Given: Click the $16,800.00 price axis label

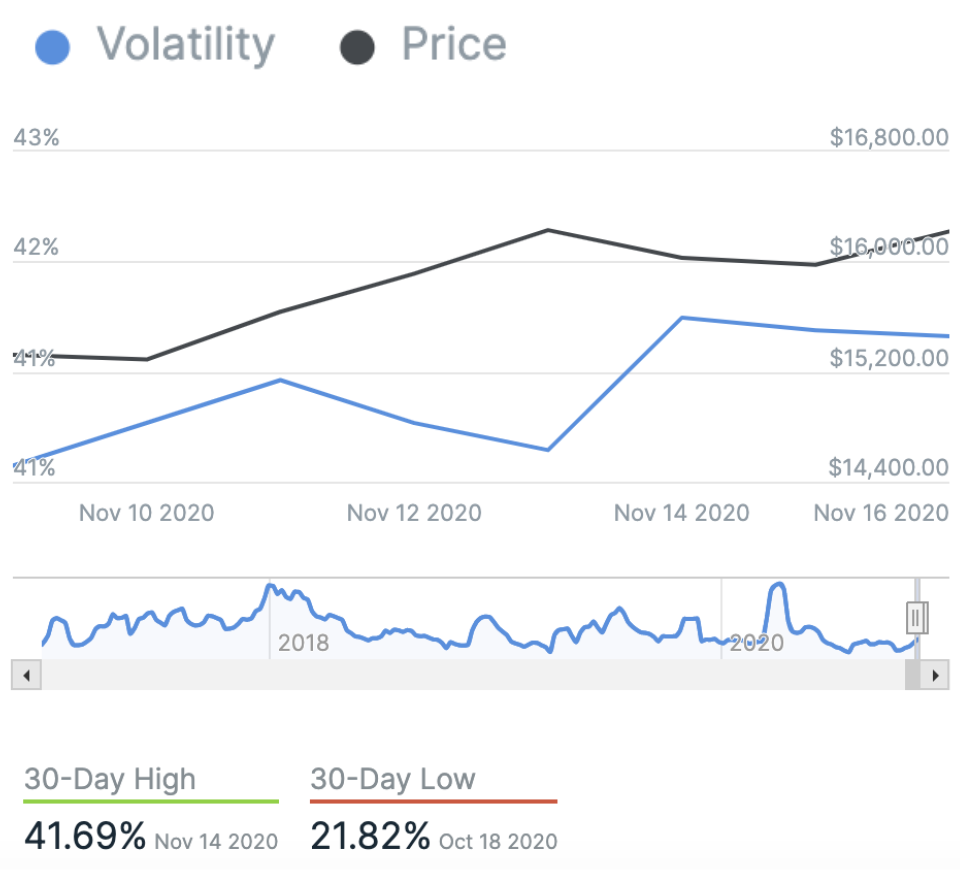Looking at the screenshot, I should (889, 138).
